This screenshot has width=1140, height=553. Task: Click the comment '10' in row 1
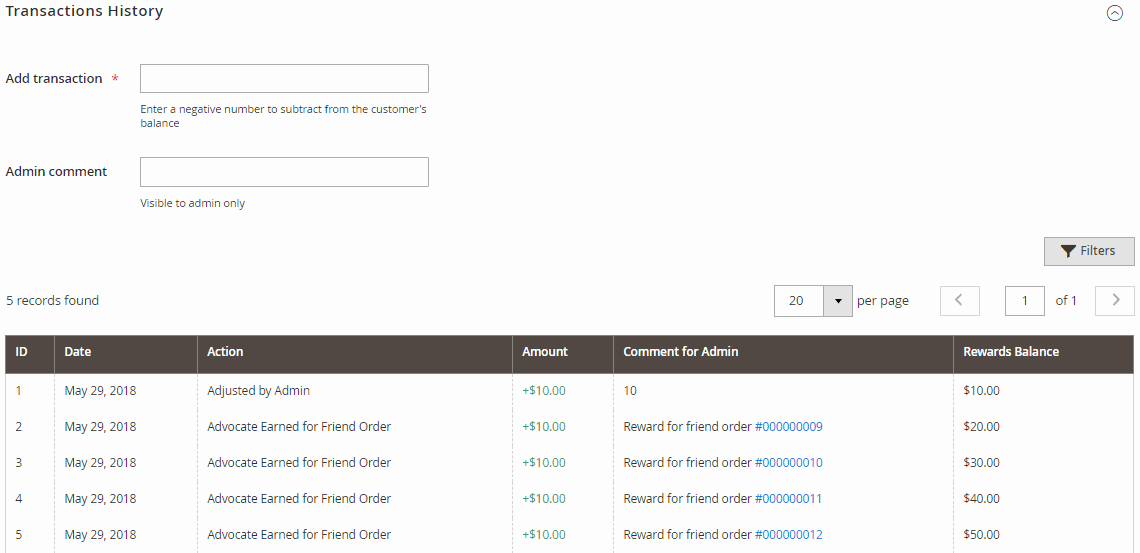(x=630, y=390)
